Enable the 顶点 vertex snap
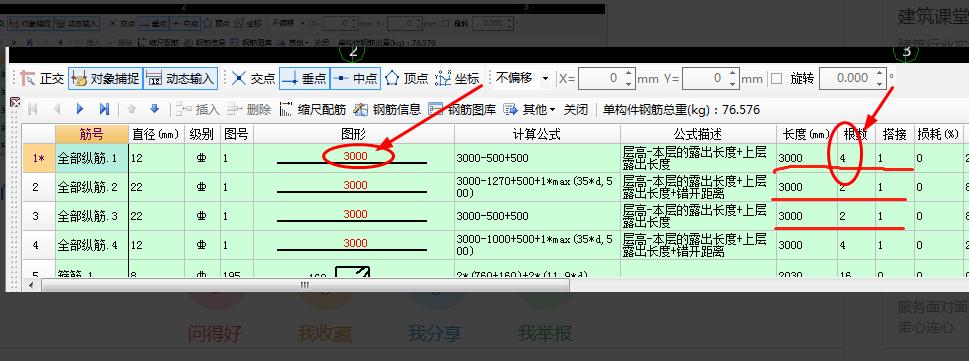The height and width of the screenshot is (361, 969). 407,79
